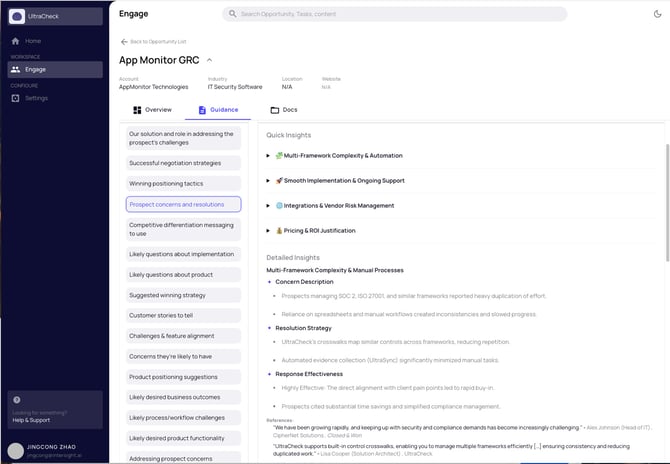Focus the Search Opportunity input field

click(394, 14)
